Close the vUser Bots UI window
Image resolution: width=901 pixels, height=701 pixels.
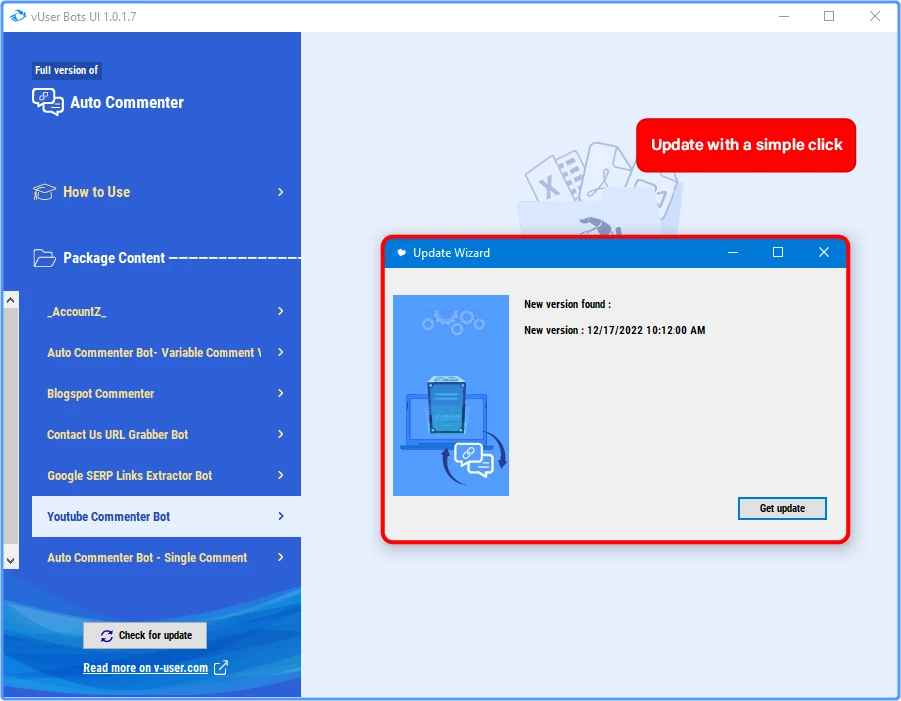[x=875, y=16]
